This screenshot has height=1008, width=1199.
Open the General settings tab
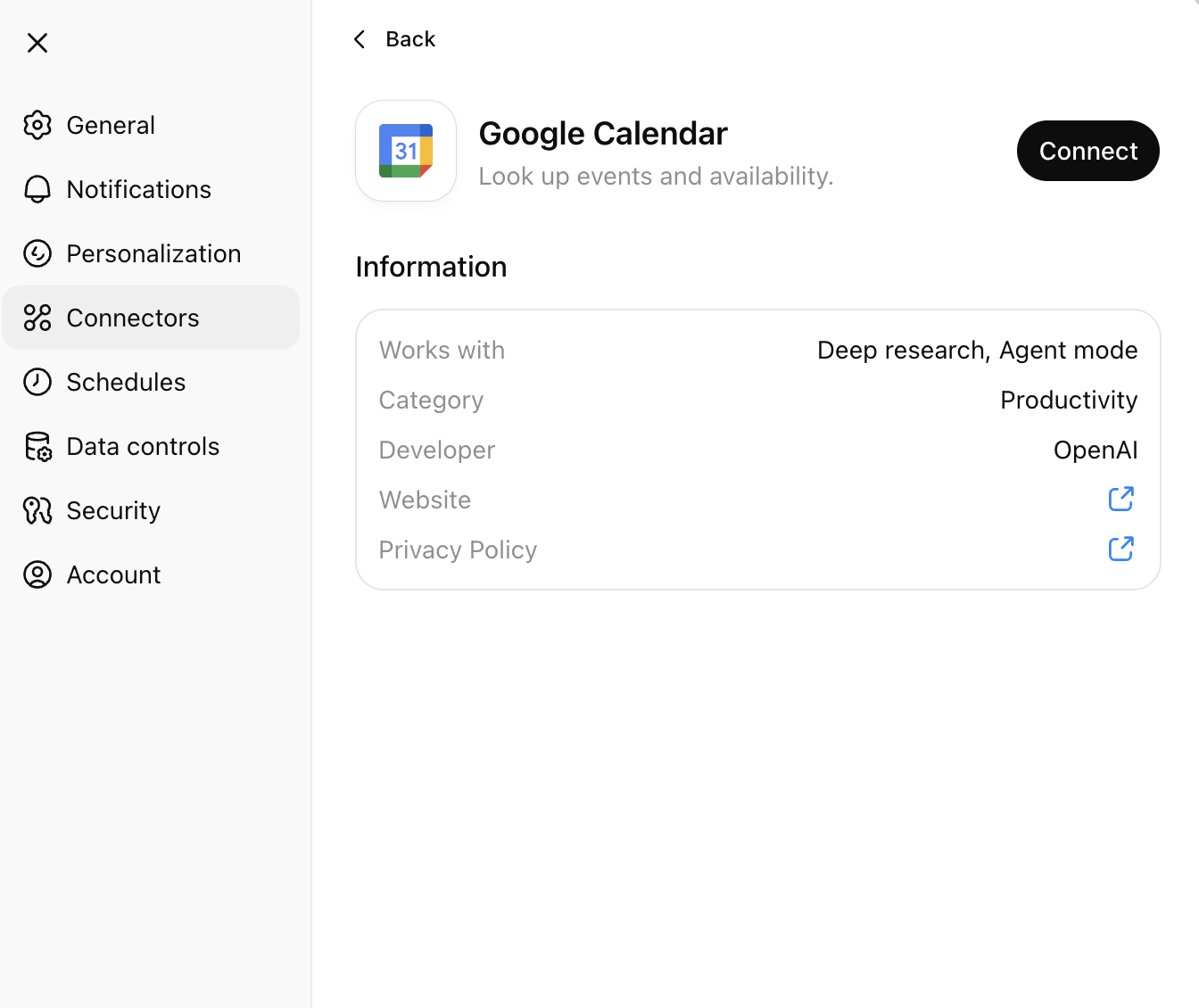point(111,125)
